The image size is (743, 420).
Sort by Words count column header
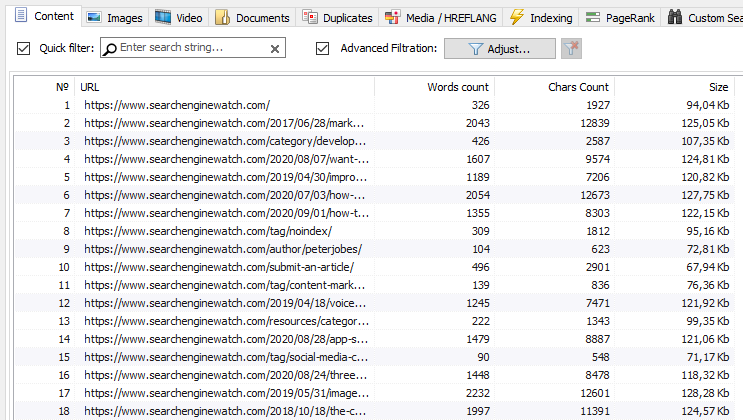[x=435, y=87]
